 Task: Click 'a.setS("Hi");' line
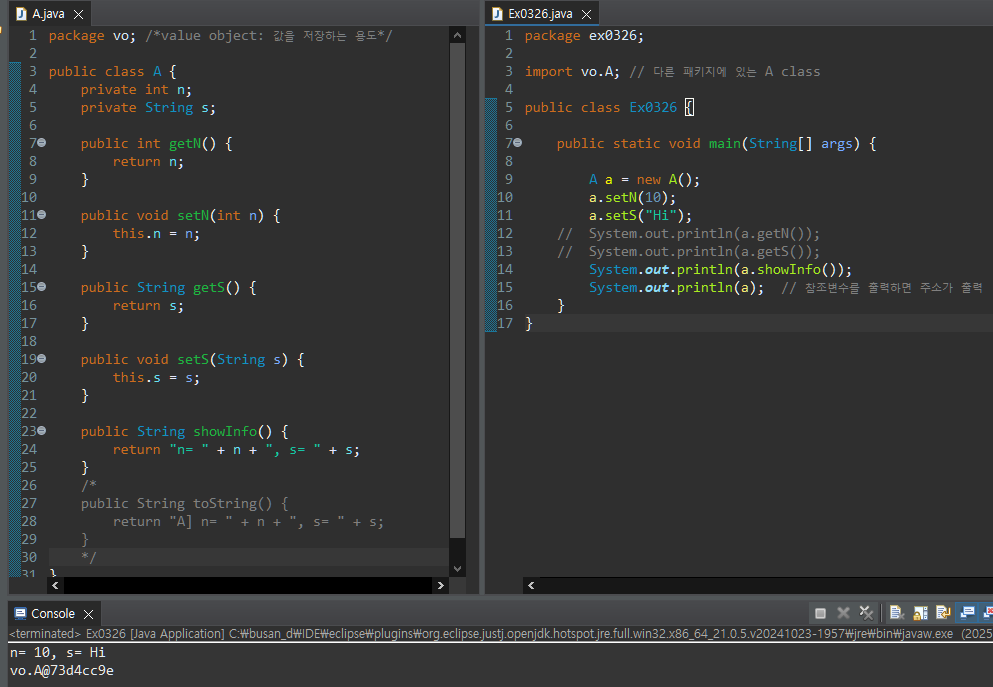pos(640,215)
